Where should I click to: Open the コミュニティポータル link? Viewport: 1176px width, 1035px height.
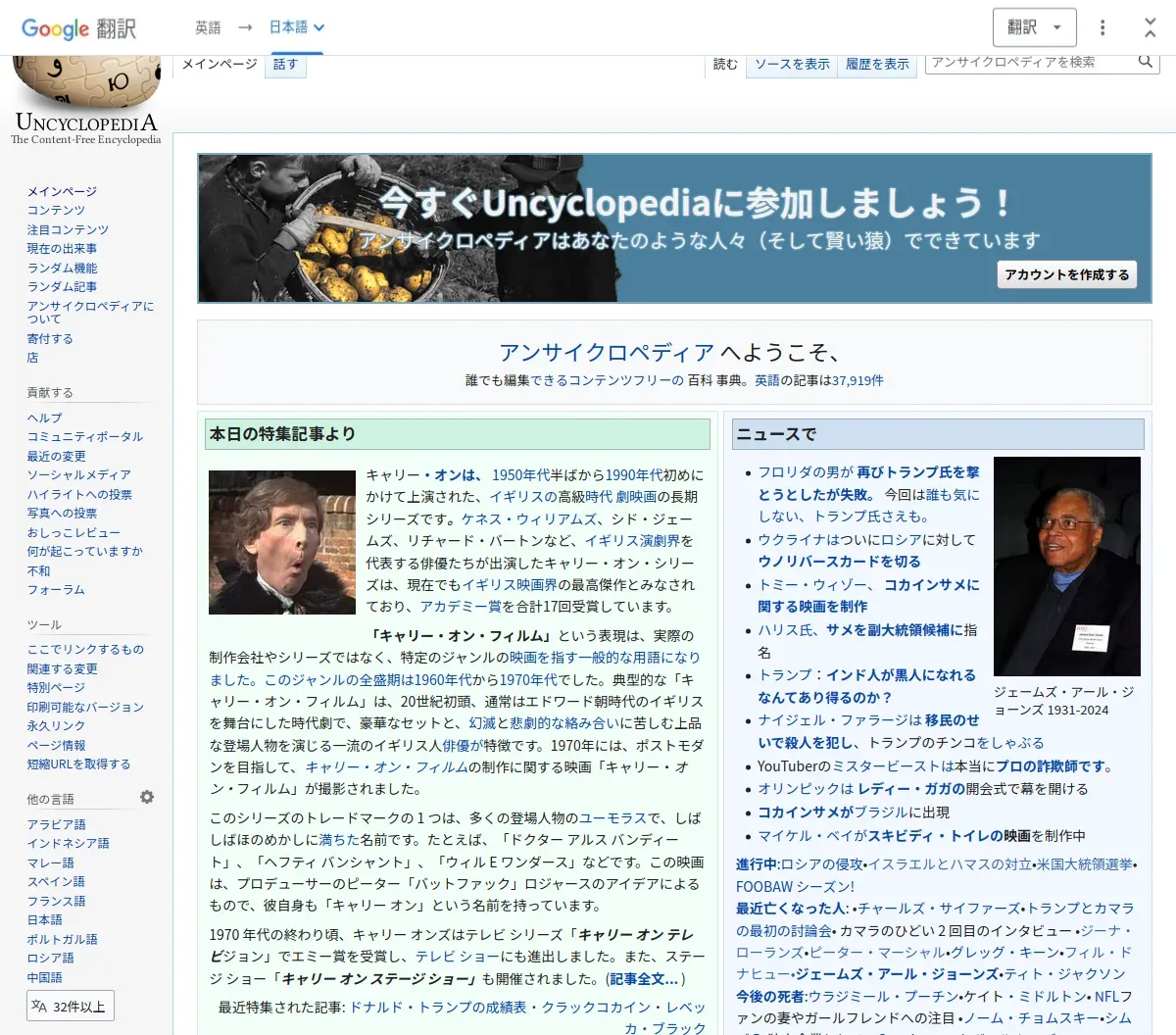85,436
